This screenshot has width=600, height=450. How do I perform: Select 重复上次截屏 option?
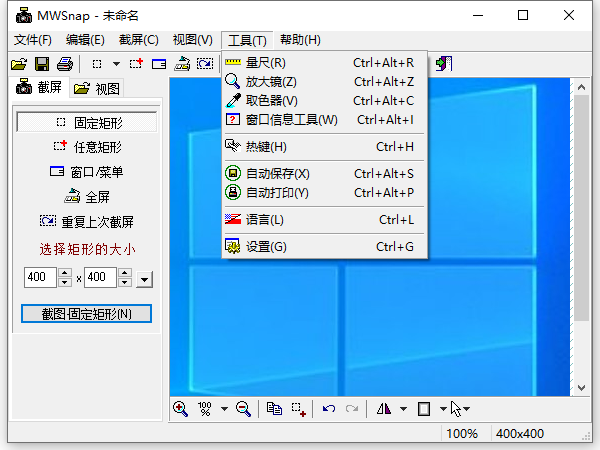point(87,222)
